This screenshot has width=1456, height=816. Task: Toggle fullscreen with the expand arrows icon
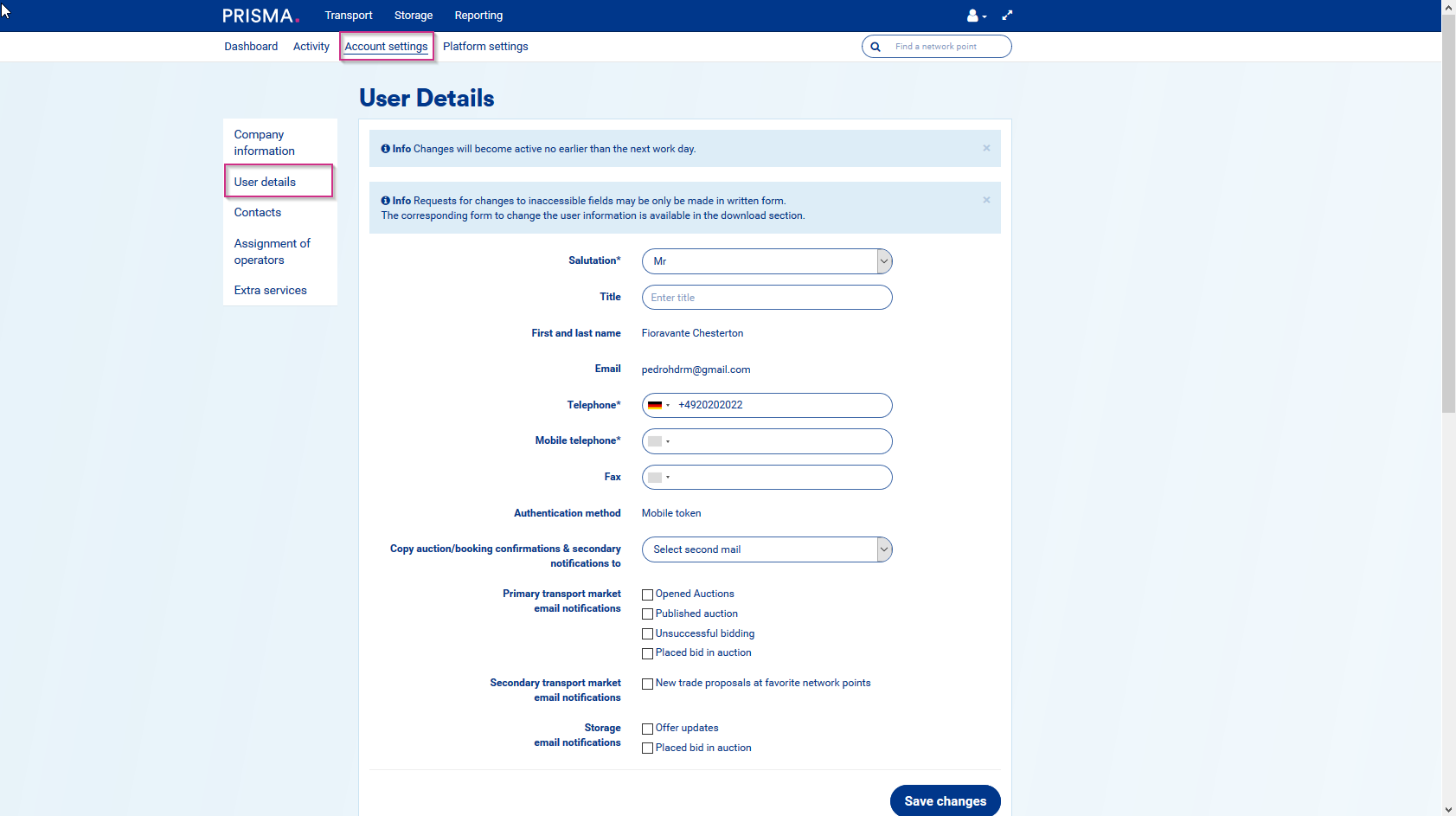click(x=1007, y=16)
